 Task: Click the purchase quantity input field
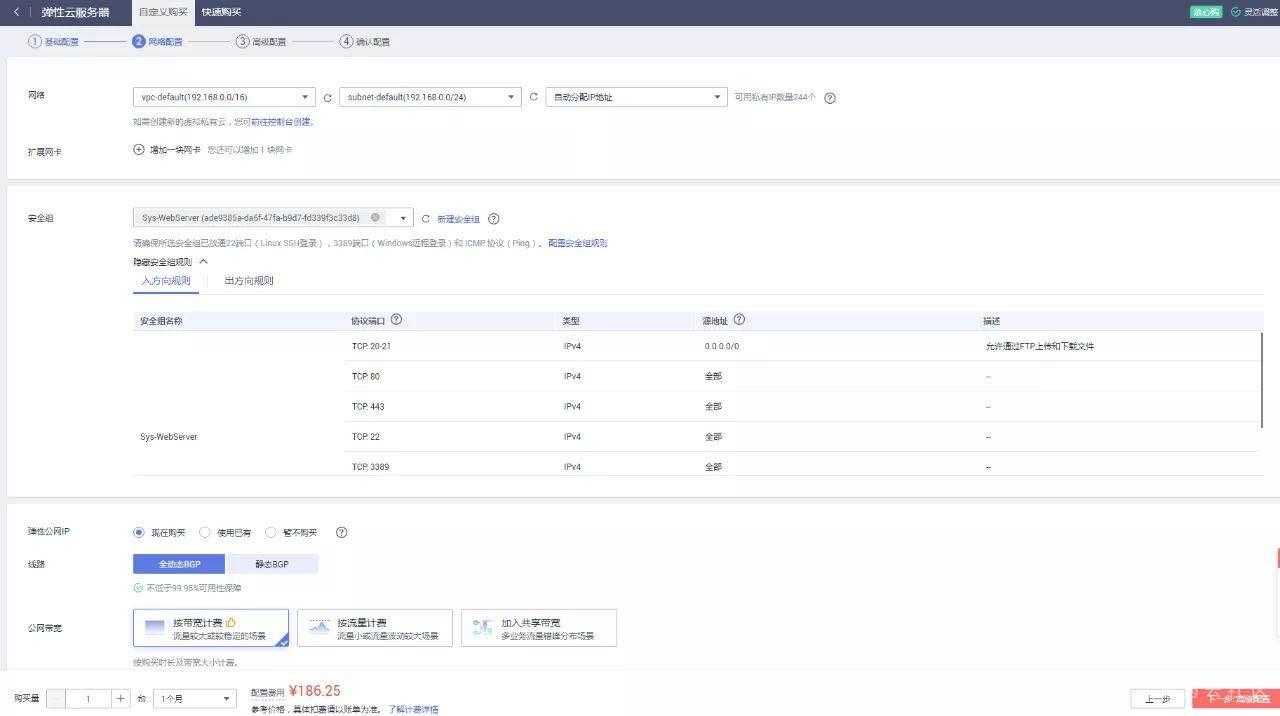click(x=89, y=699)
